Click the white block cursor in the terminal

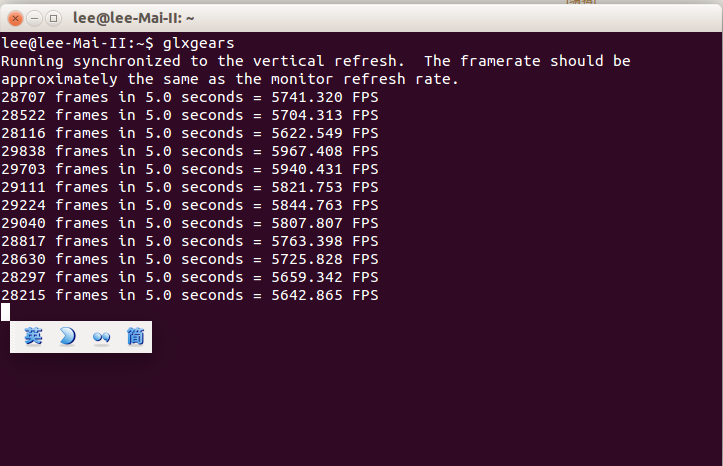click(5, 312)
